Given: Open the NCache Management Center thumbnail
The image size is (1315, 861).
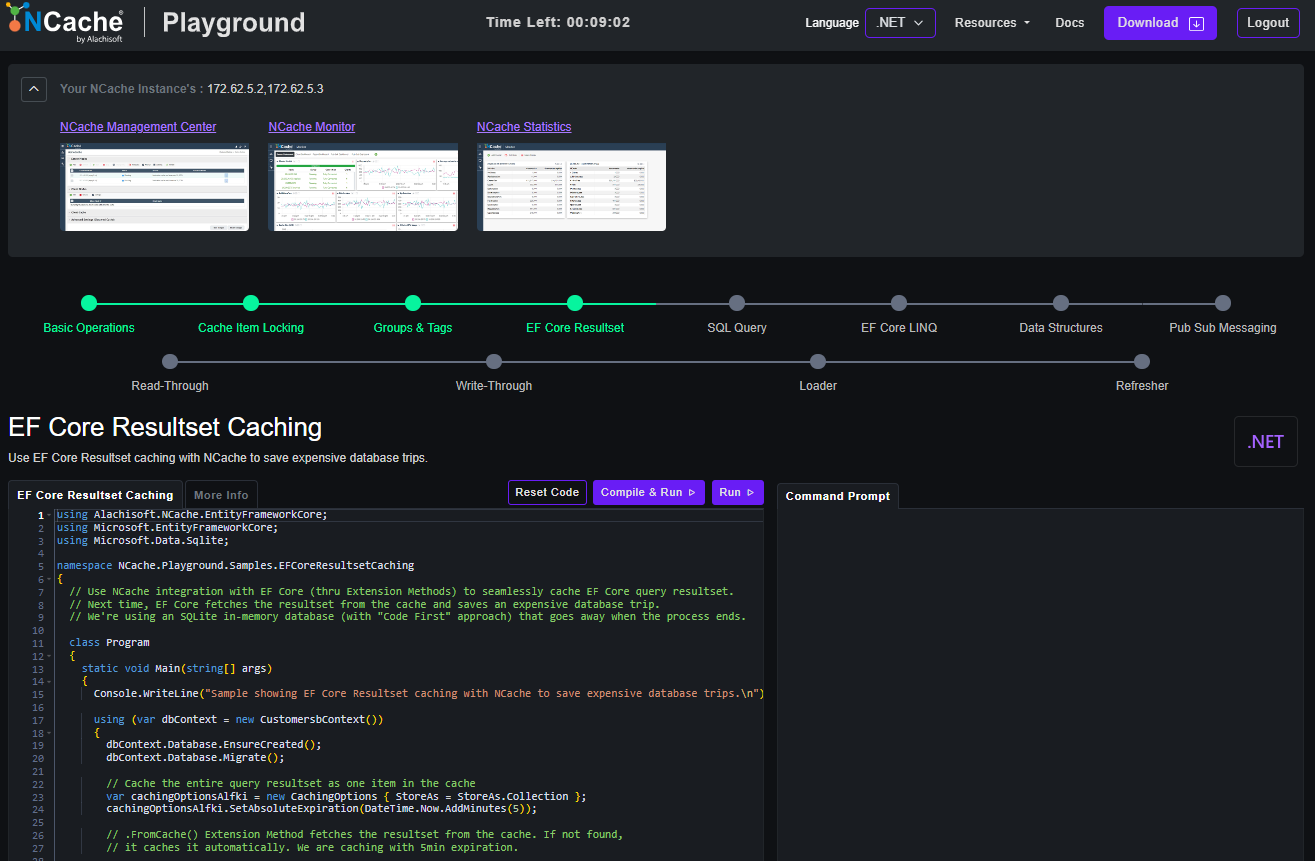Looking at the screenshot, I should (x=155, y=187).
